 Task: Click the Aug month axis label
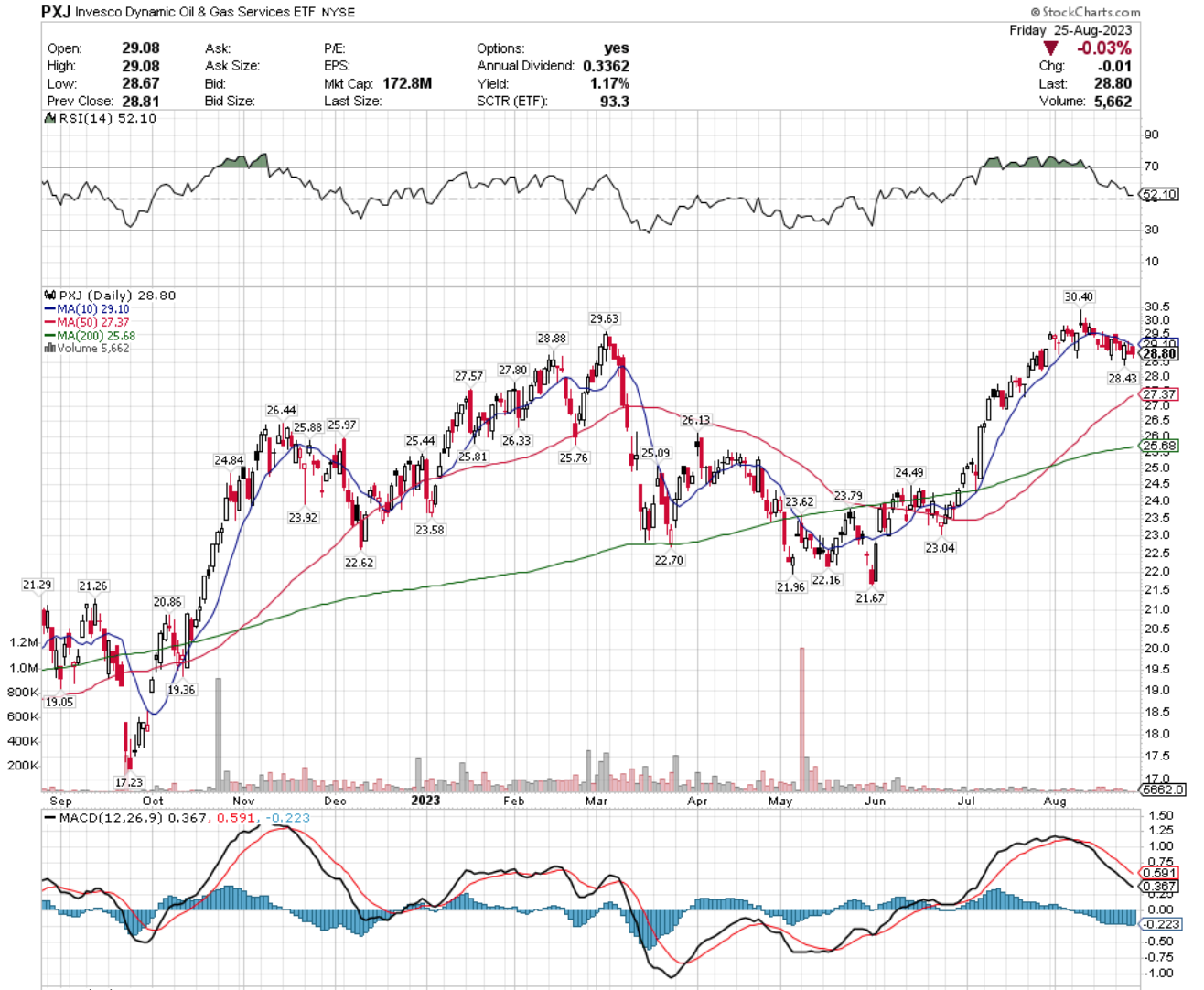(x=1055, y=801)
